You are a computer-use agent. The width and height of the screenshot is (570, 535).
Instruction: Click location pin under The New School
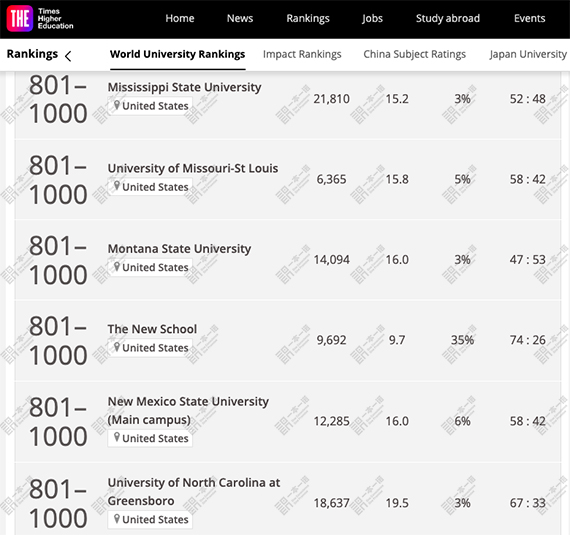[x=117, y=347]
